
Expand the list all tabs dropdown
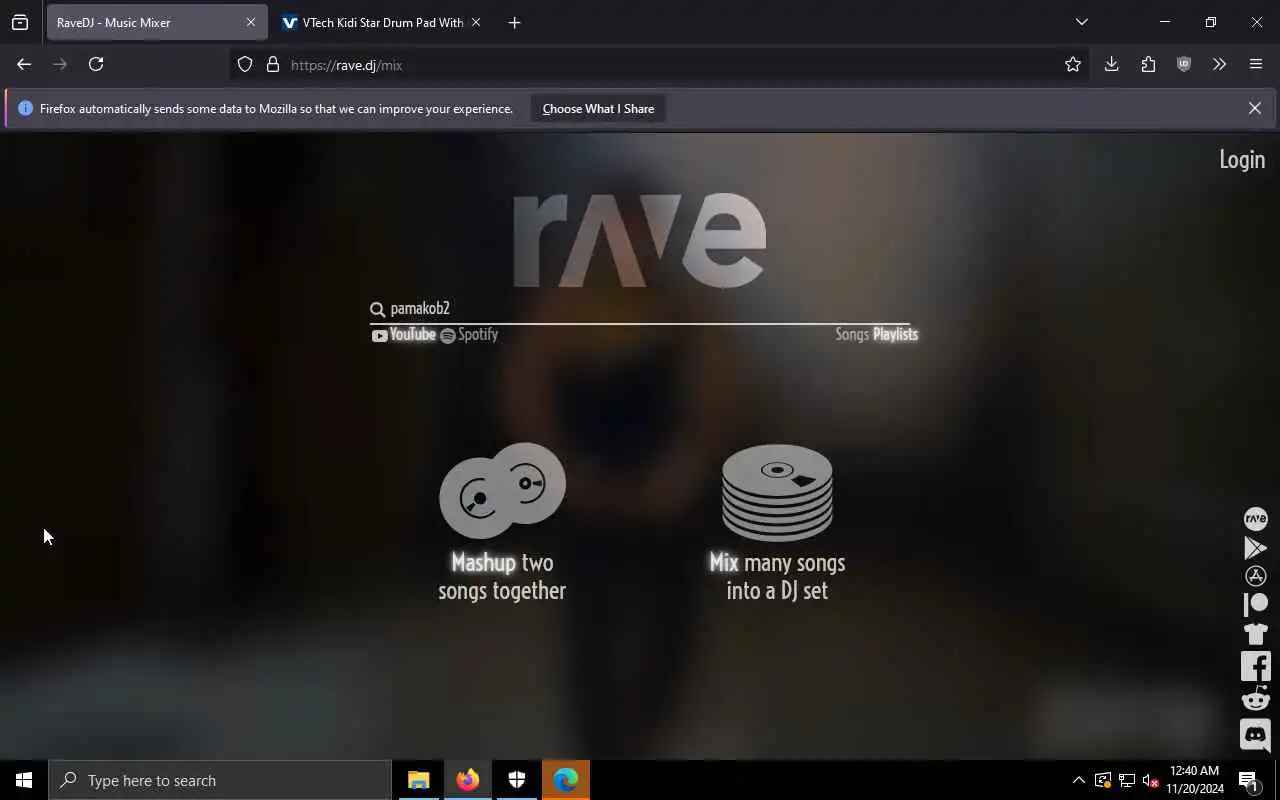(1081, 22)
